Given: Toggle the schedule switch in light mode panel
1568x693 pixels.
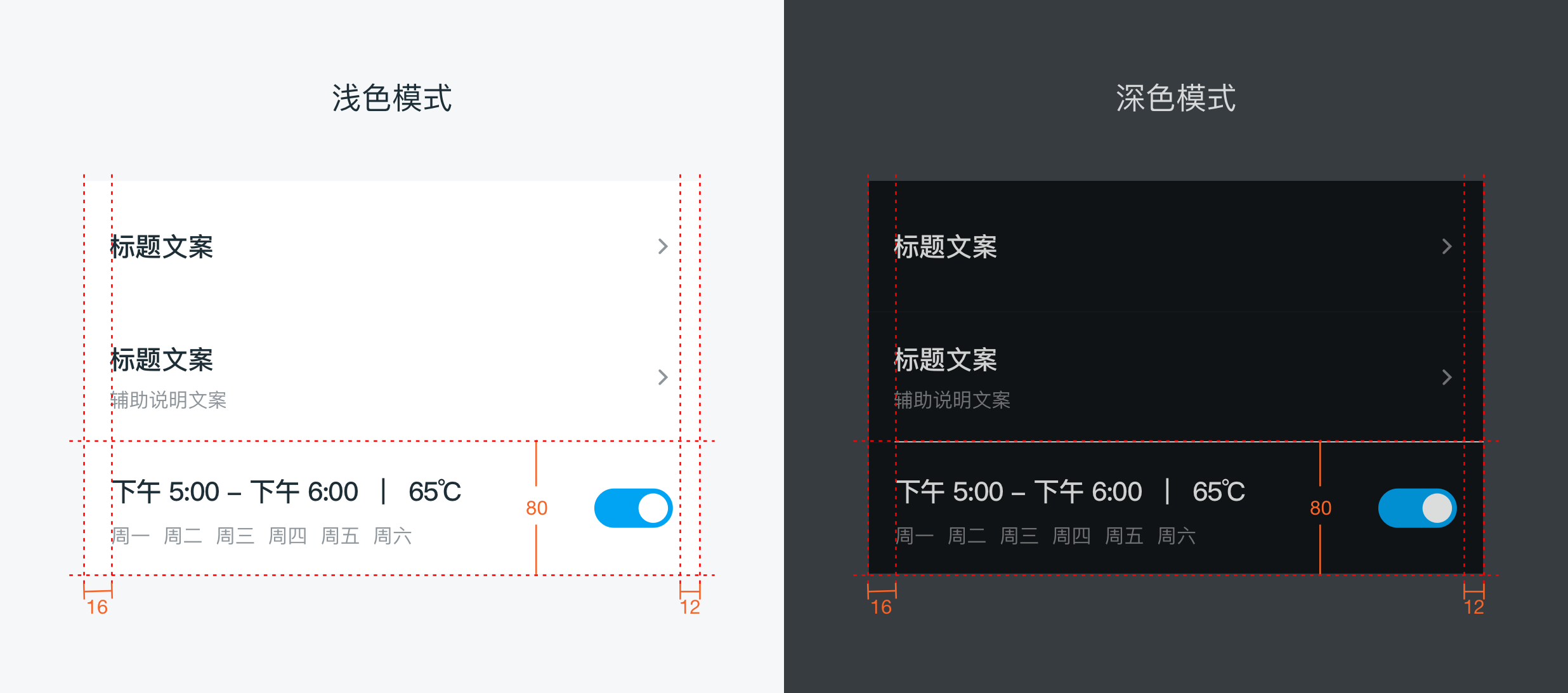Looking at the screenshot, I should pyautogui.click(x=633, y=508).
